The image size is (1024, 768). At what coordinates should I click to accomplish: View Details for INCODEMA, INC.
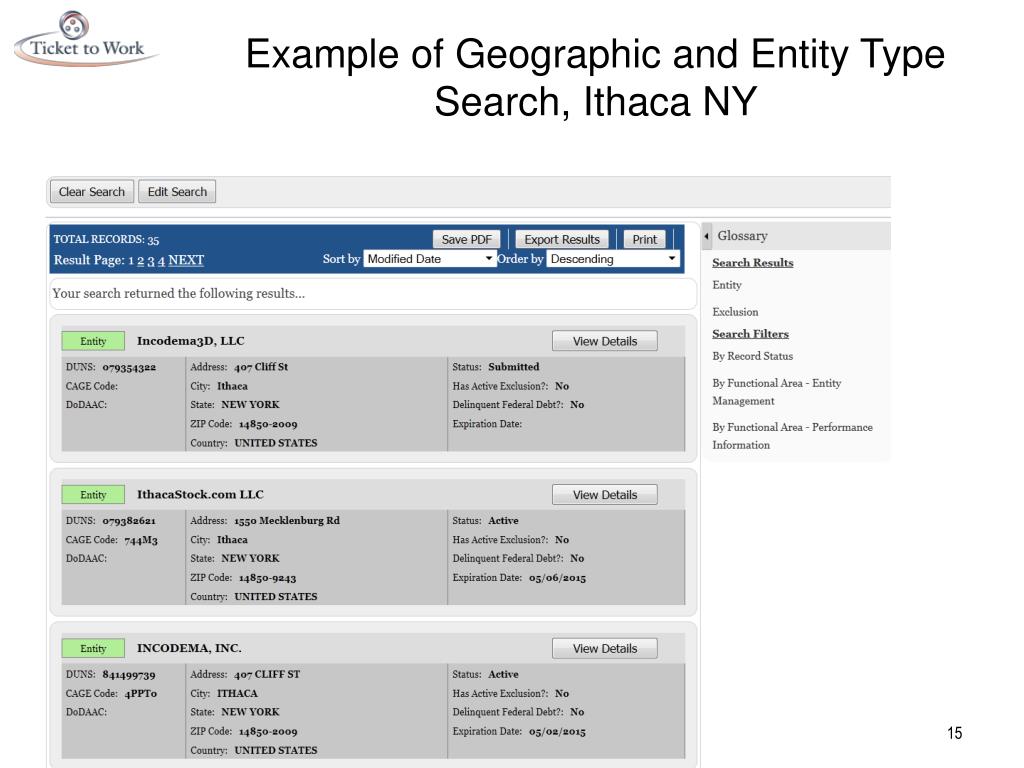pyautogui.click(x=604, y=649)
